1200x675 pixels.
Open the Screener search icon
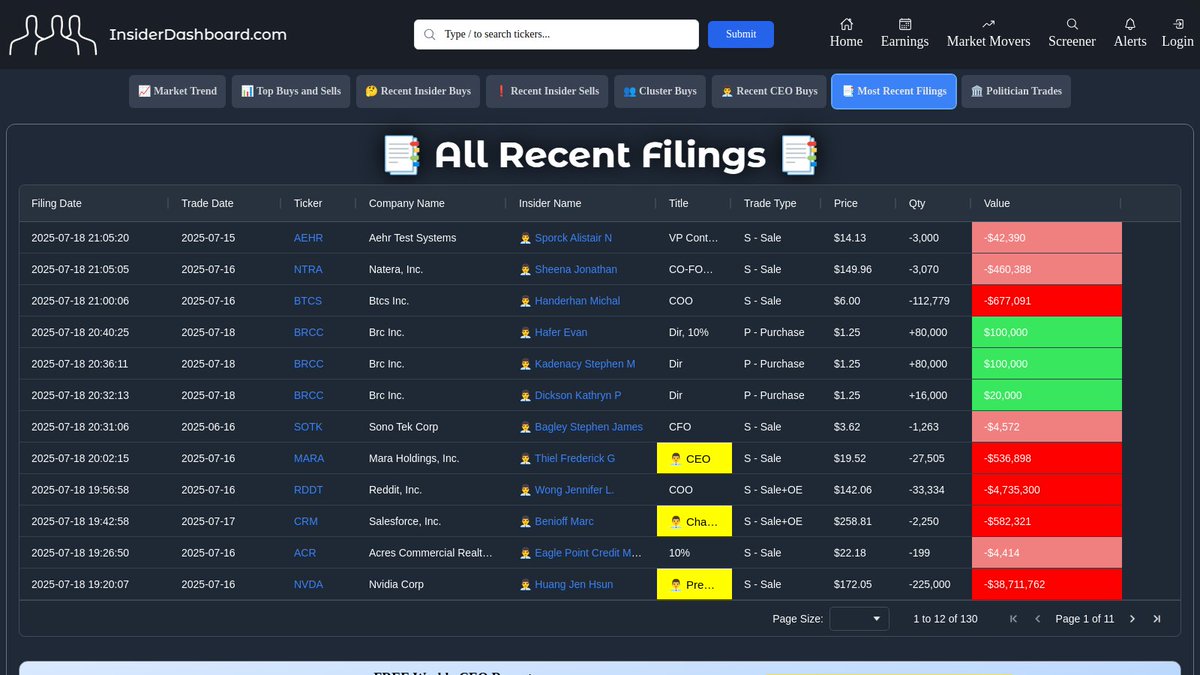(1072, 24)
